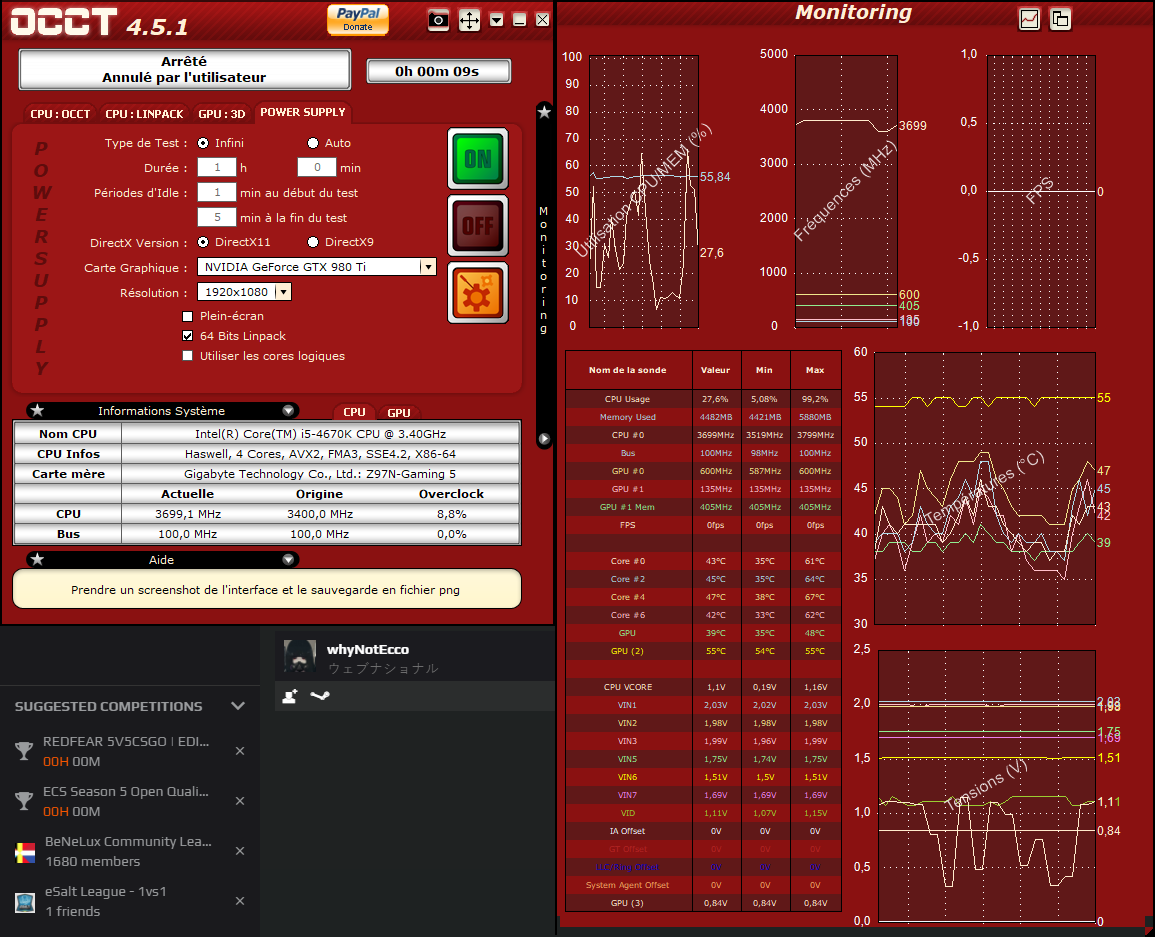The height and width of the screenshot is (937, 1155).
Task: Click the Nom de la sonde column header
Action: click(x=628, y=370)
